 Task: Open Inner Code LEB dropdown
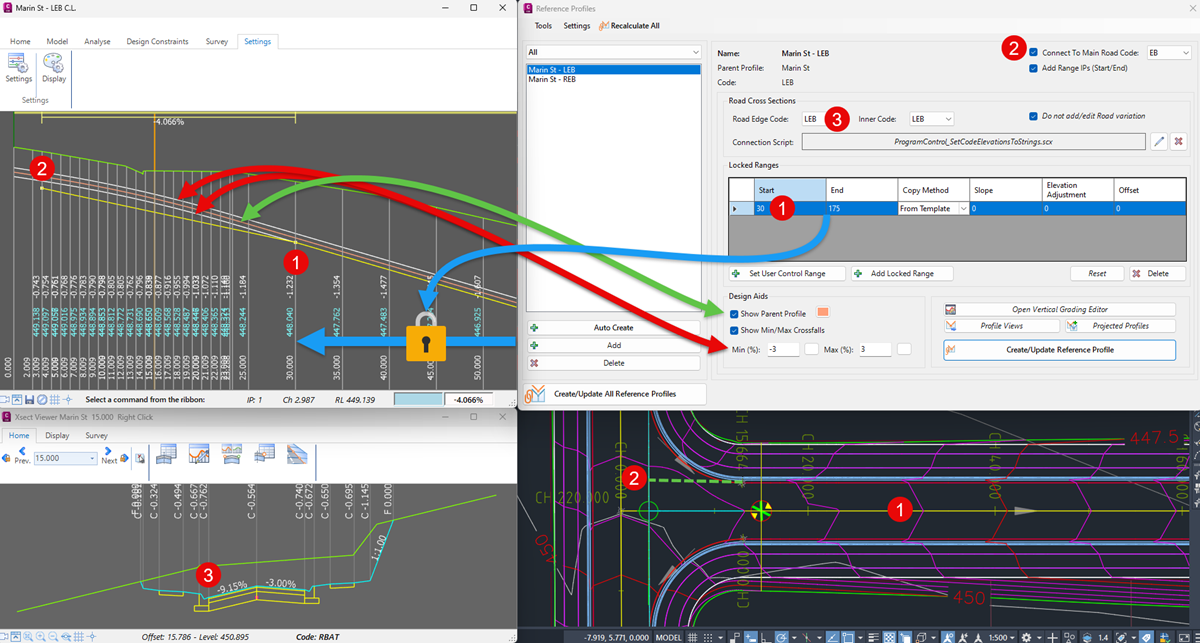pyautogui.click(x=931, y=119)
